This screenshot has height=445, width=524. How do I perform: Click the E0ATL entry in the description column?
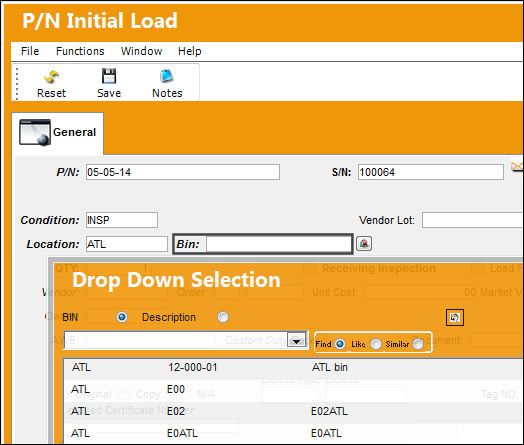pyautogui.click(x=326, y=433)
